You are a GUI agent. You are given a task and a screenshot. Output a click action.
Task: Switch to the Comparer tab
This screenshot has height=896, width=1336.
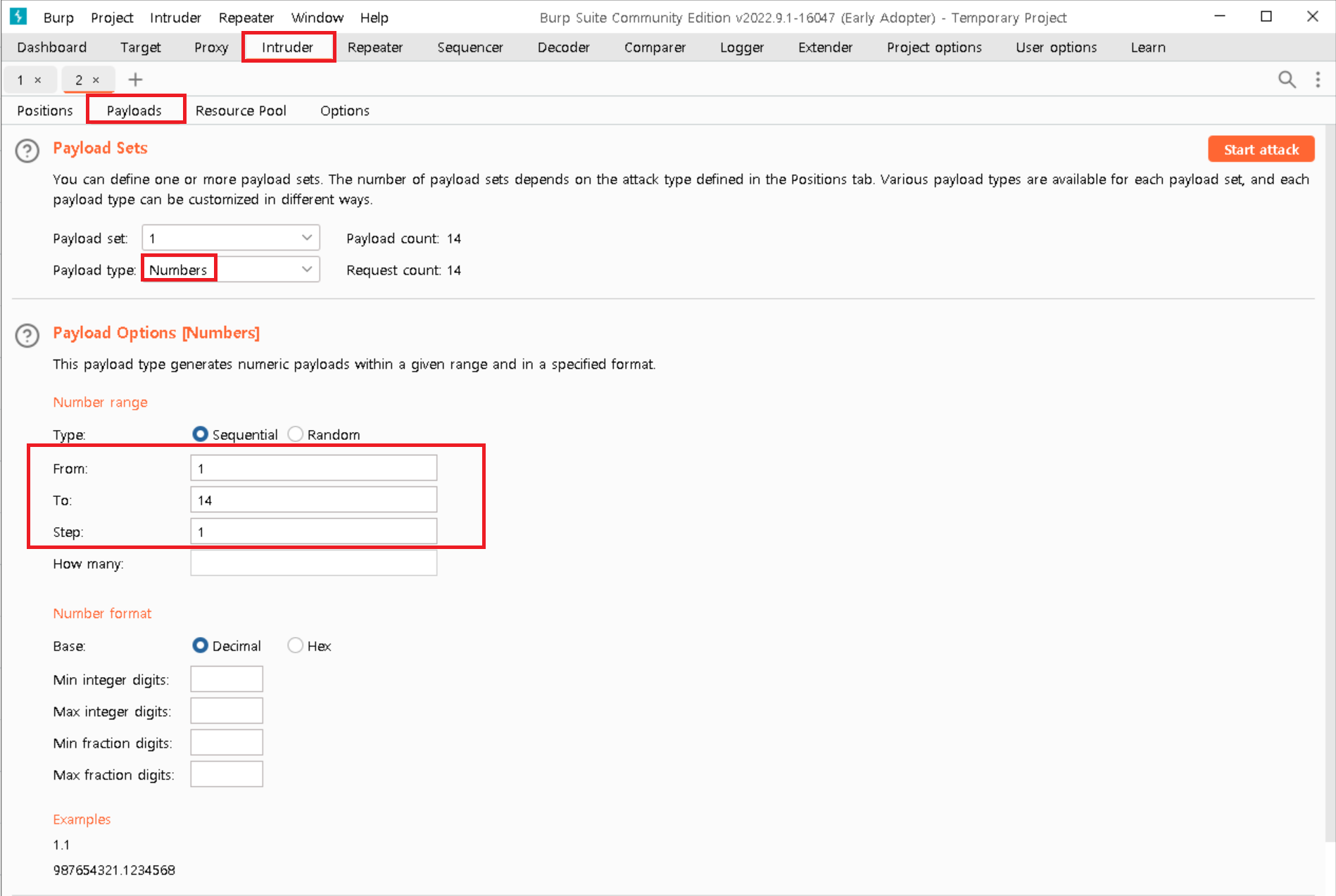pyautogui.click(x=655, y=47)
